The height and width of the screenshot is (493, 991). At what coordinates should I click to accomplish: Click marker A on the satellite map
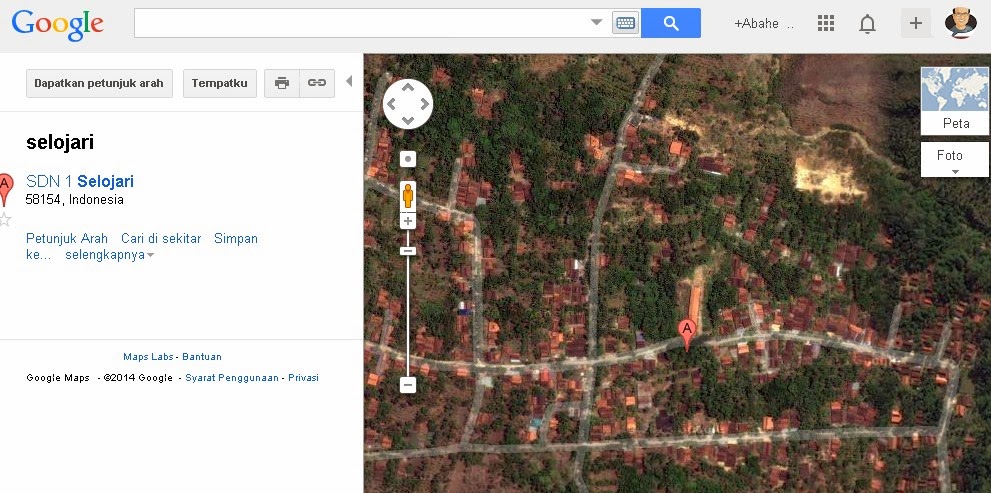click(687, 334)
